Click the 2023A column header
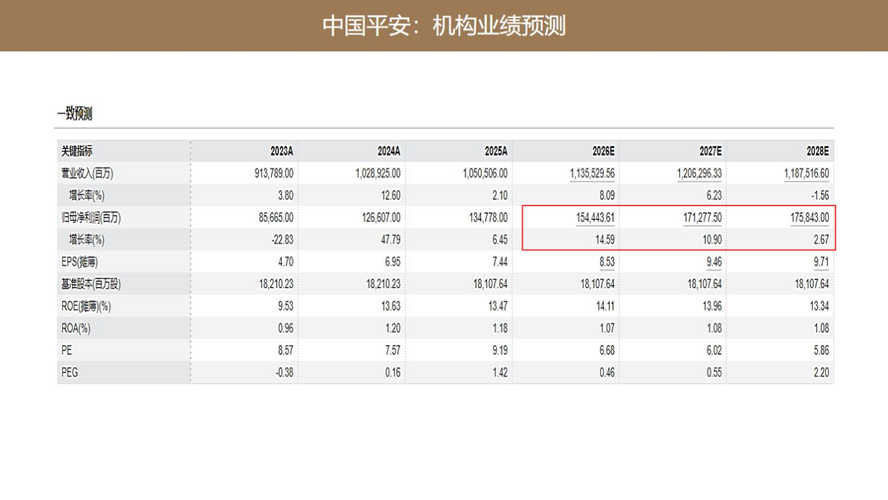The width and height of the screenshot is (888, 500). 281,151
